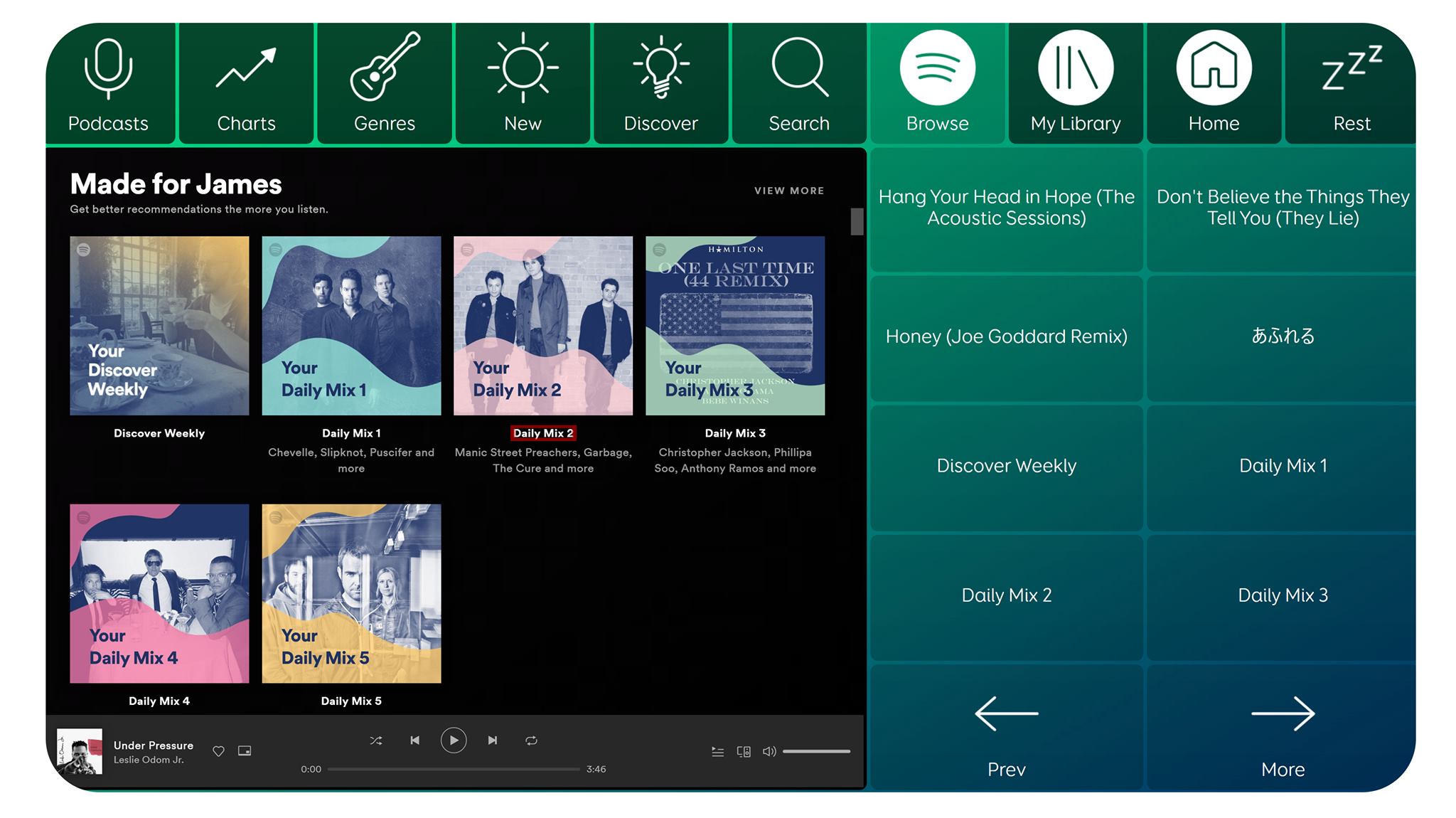Click Discover Weekly title under cover
Screen dimensions: 1456x818
(159, 433)
